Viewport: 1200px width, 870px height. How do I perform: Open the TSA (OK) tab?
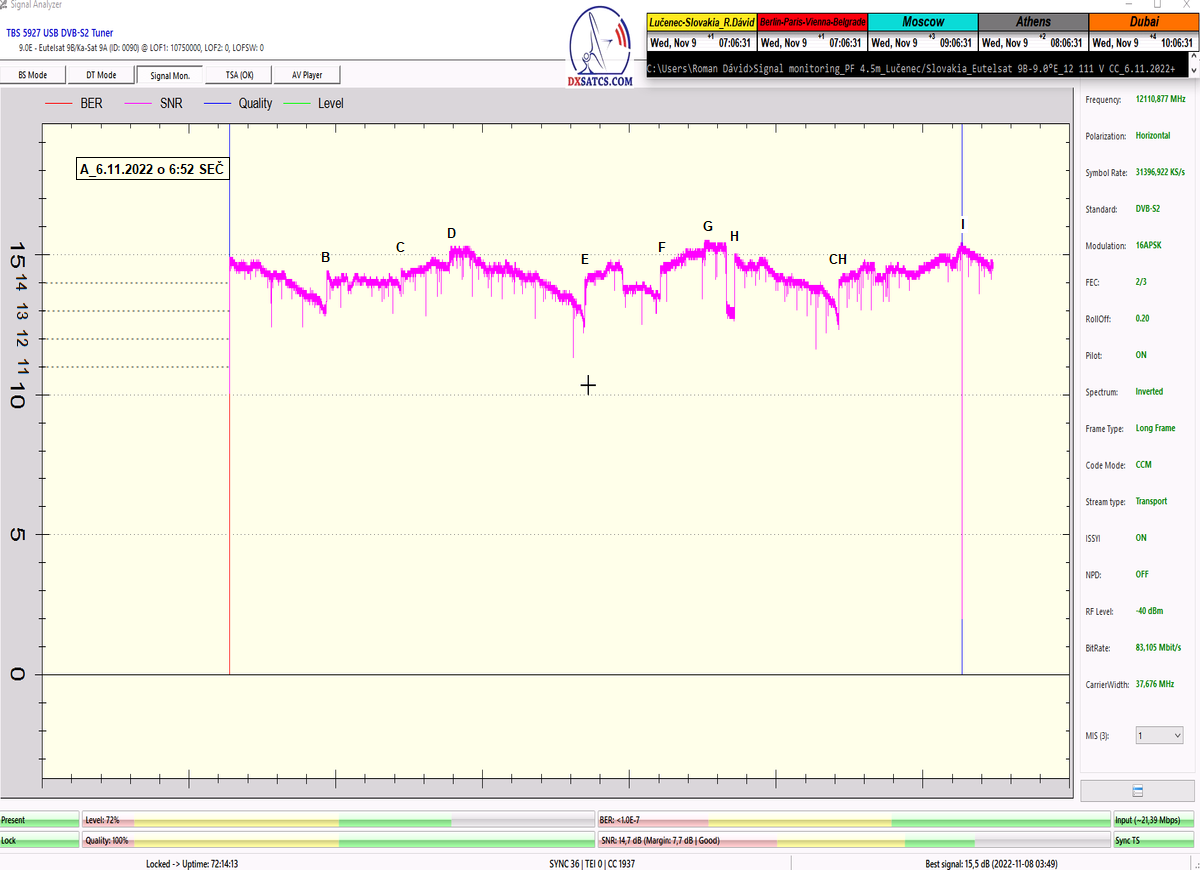click(238, 75)
